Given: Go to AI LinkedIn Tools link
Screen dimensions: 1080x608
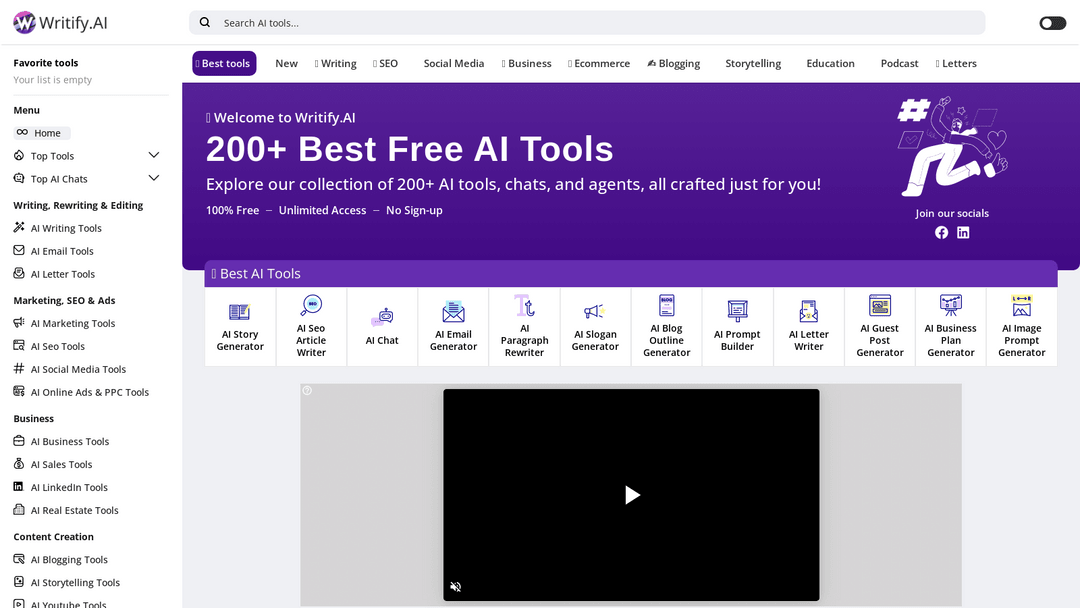Looking at the screenshot, I should click(x=69, y=488).
